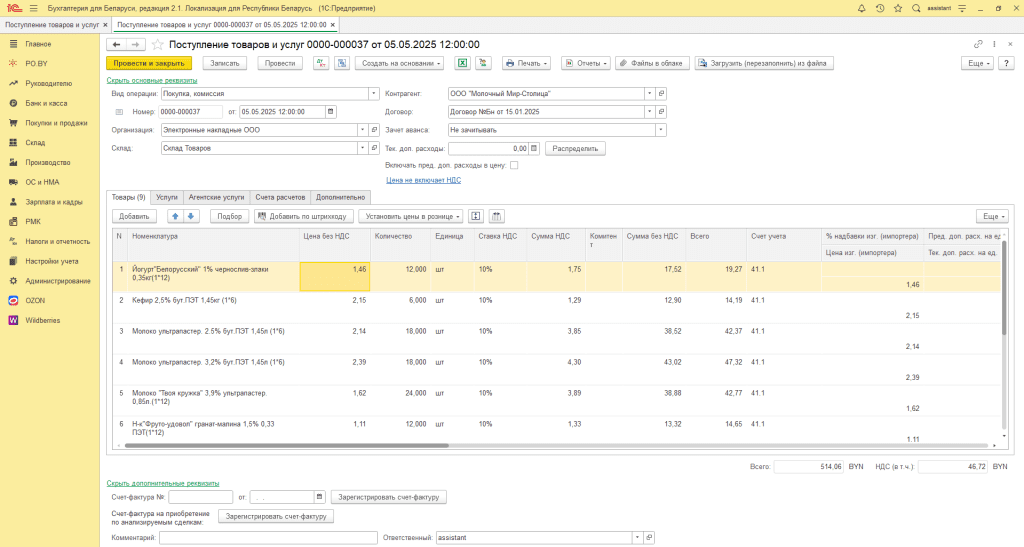Open Печать dropdown

[x=526, y=63]
